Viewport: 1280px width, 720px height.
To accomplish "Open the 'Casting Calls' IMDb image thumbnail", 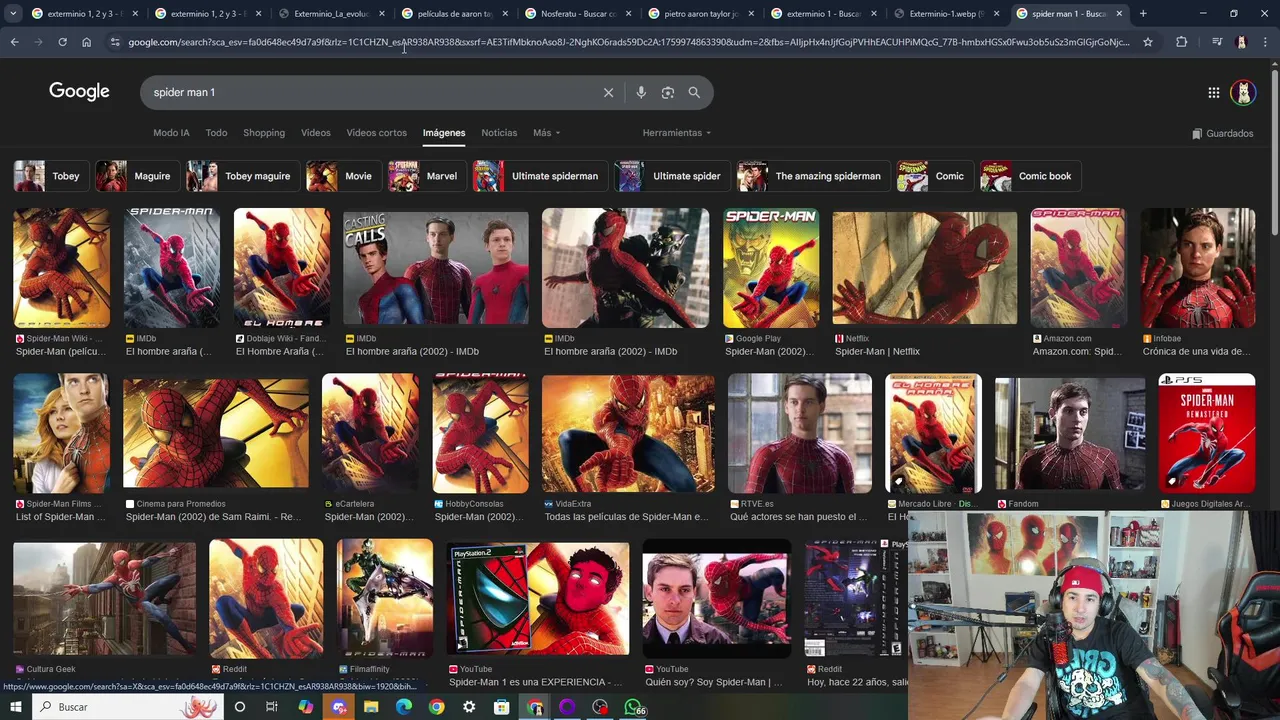I will coord(436,268).
